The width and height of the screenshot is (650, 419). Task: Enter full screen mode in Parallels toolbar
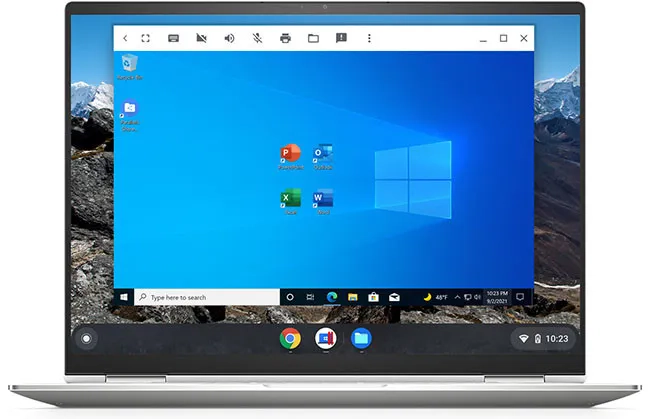click(146, 38)
